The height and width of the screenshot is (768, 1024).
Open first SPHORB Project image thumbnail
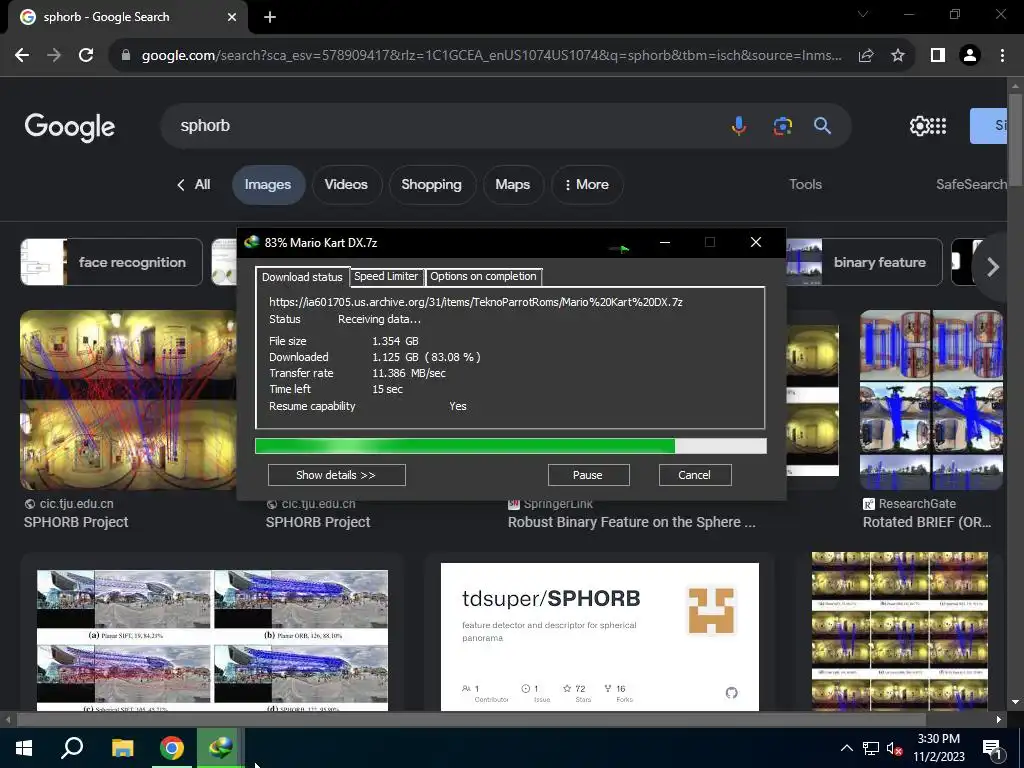tap(128, 400)
